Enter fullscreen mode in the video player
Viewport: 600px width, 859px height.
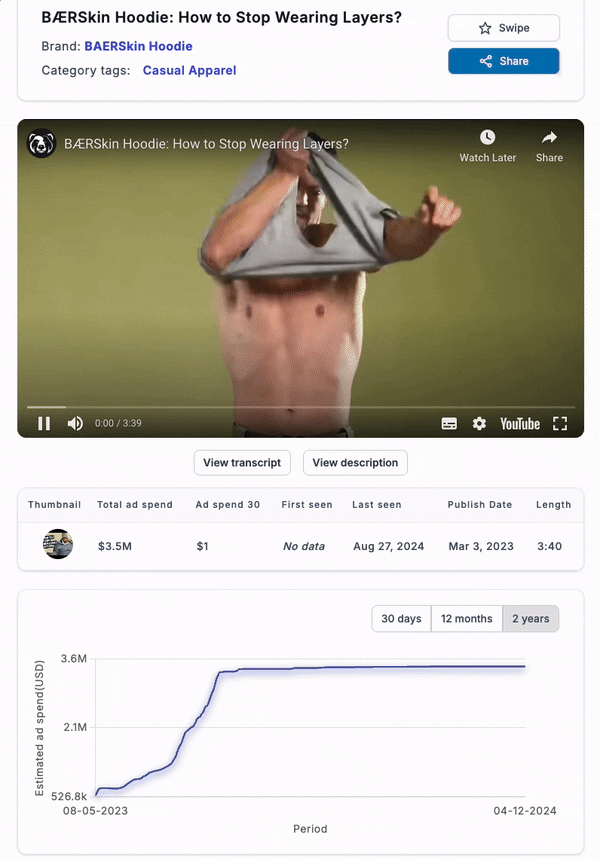click(560, 423)
